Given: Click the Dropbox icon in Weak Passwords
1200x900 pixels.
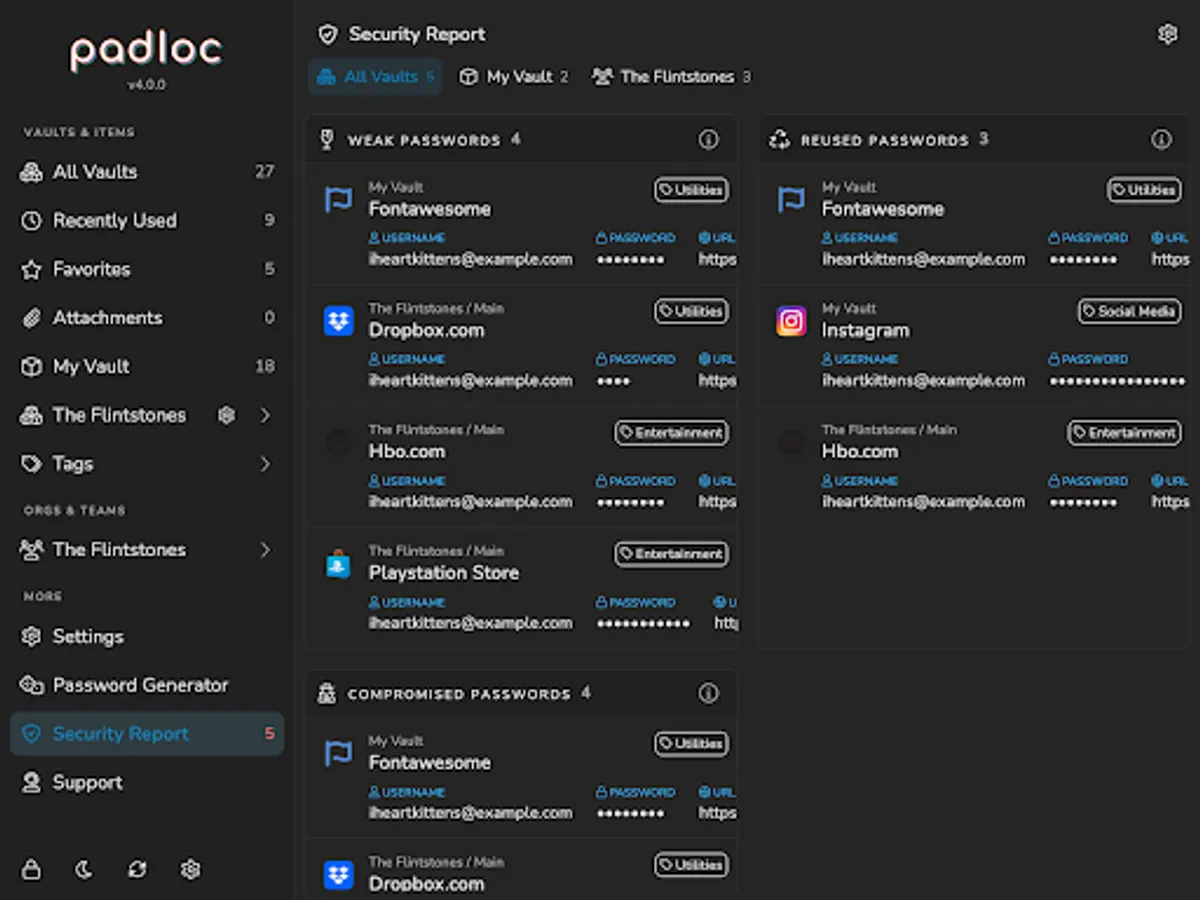Looking at the screenshot, I should coord(339,321).
